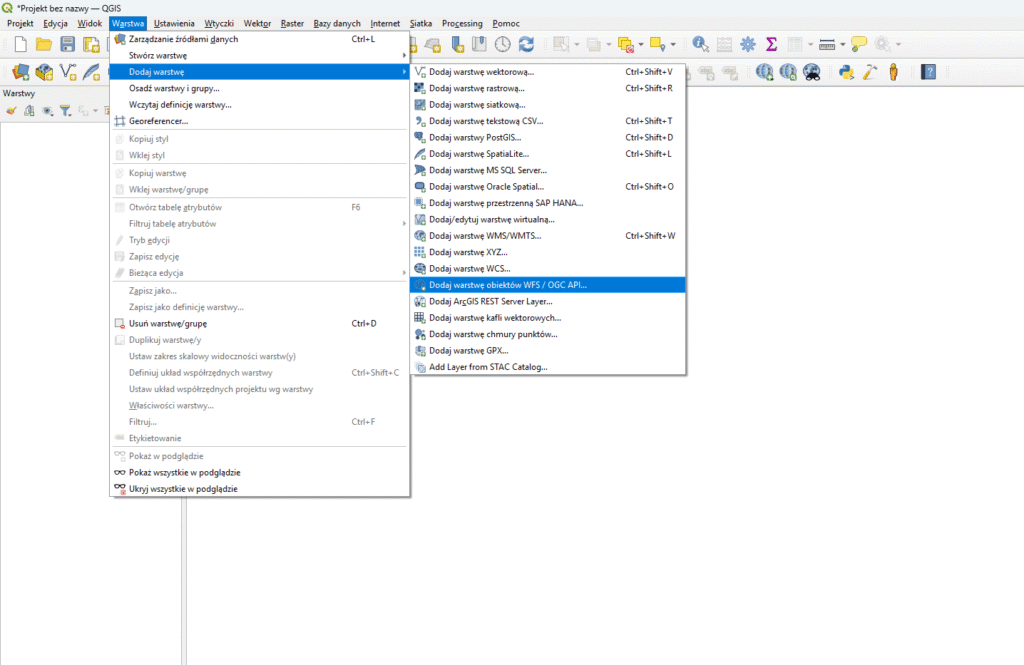Image resolution: width=1024 pixels, height=665 pixels.
Task: Expand the map tips dropdown arrow
Action: [899, 44]
